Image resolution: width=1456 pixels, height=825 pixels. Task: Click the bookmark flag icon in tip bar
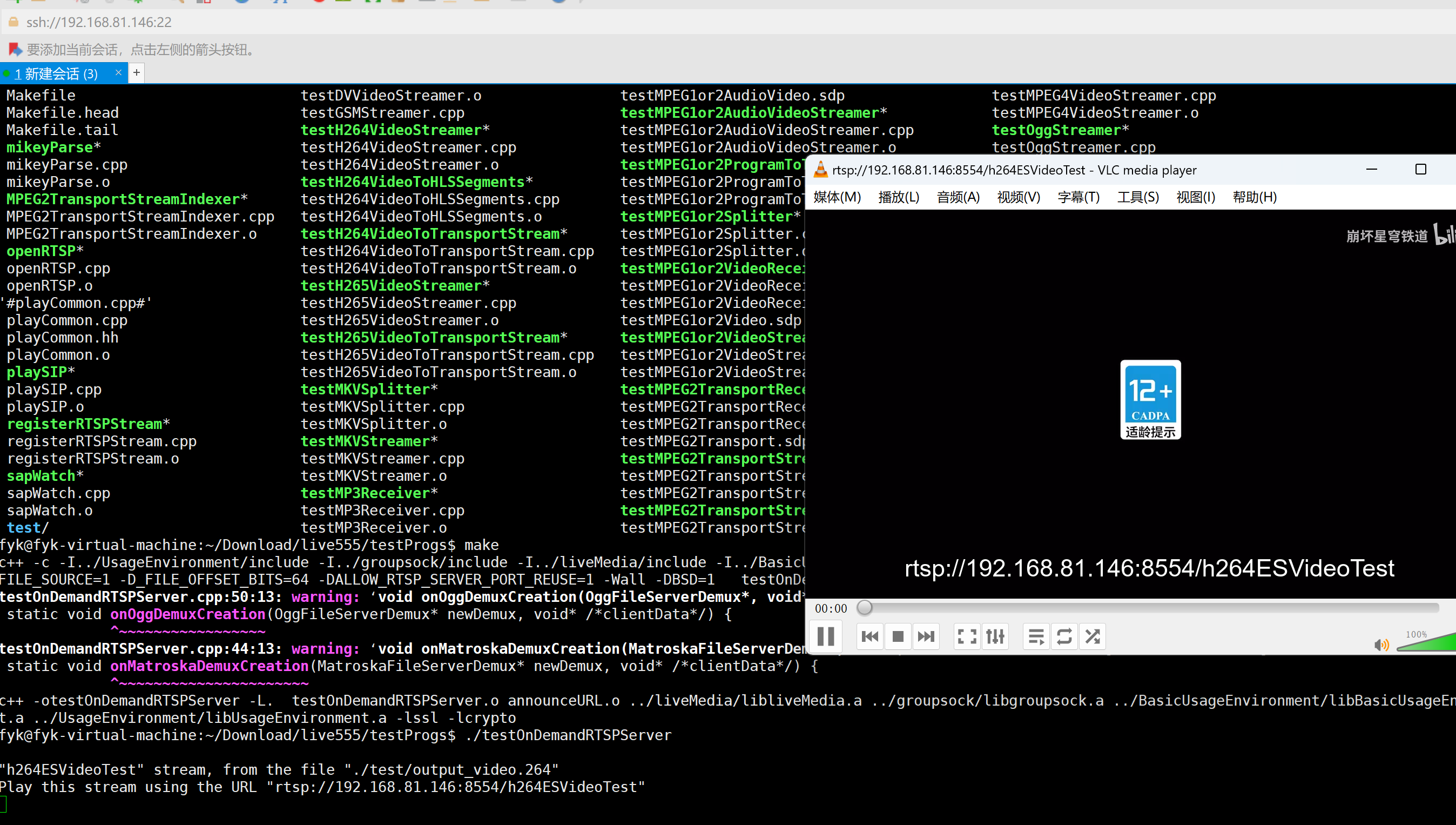(15, 50)
